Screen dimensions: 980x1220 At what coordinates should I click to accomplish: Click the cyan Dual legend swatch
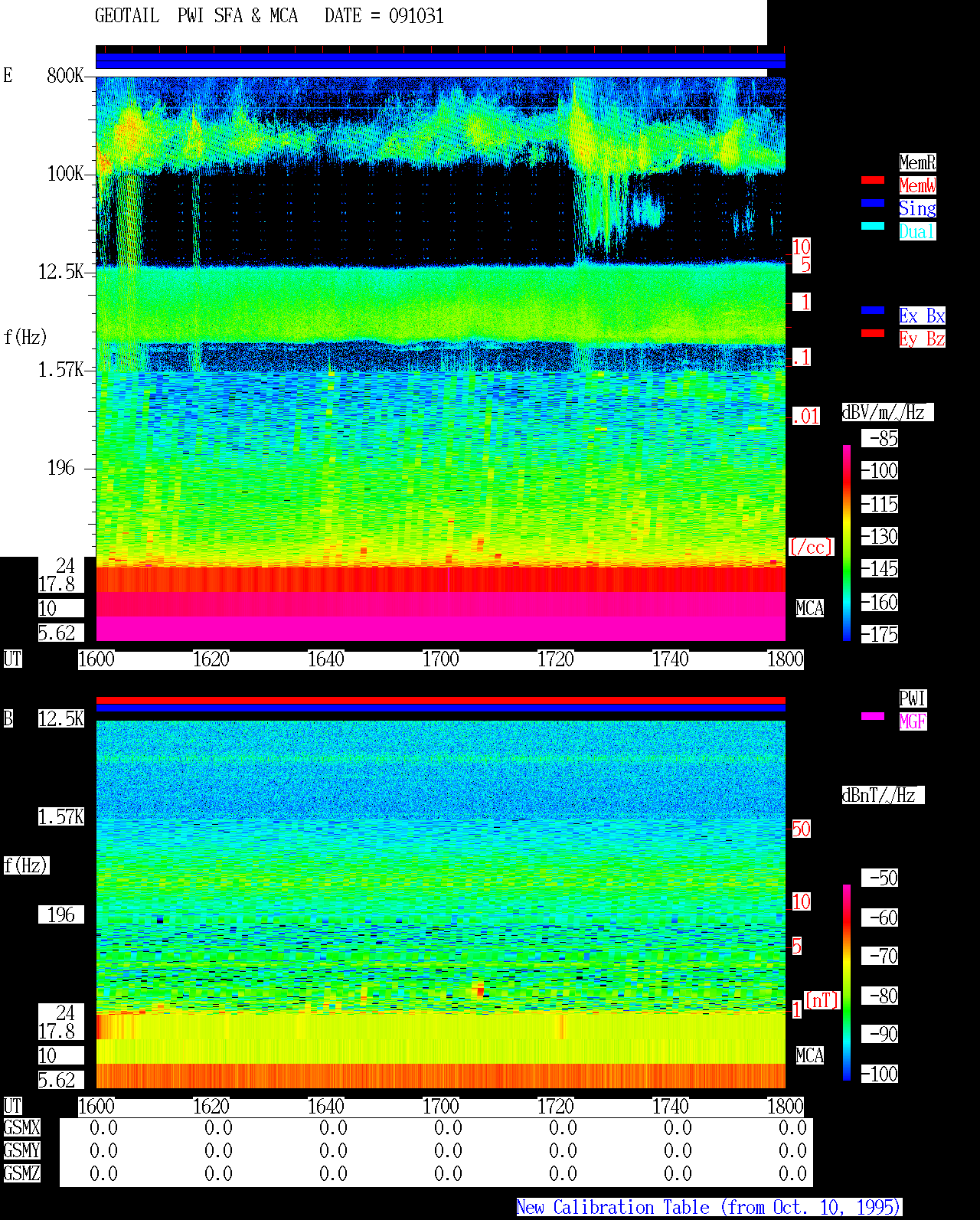(873, 226)
